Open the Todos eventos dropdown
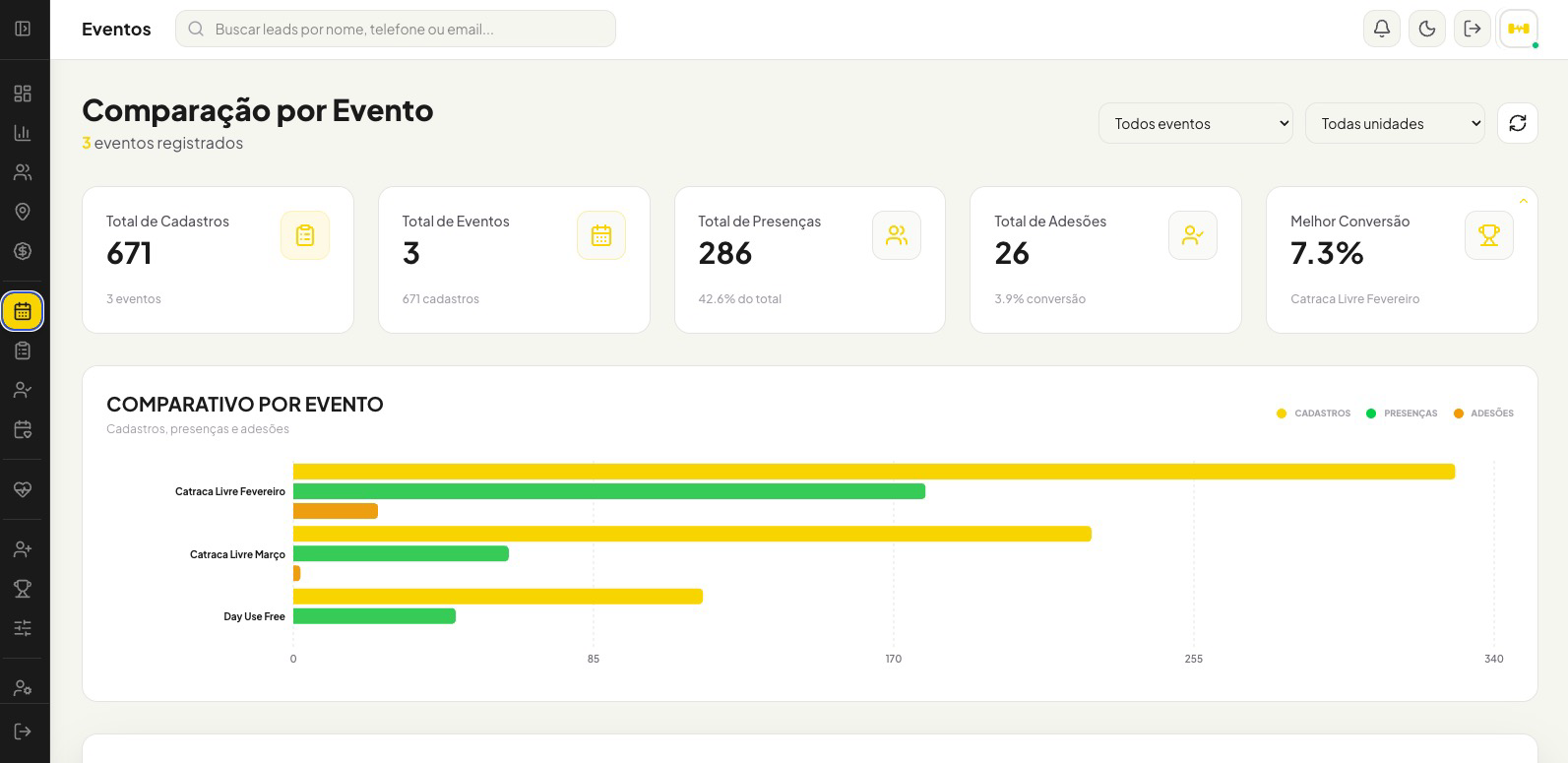The image size is (1568, 763). pos(1196,123)
